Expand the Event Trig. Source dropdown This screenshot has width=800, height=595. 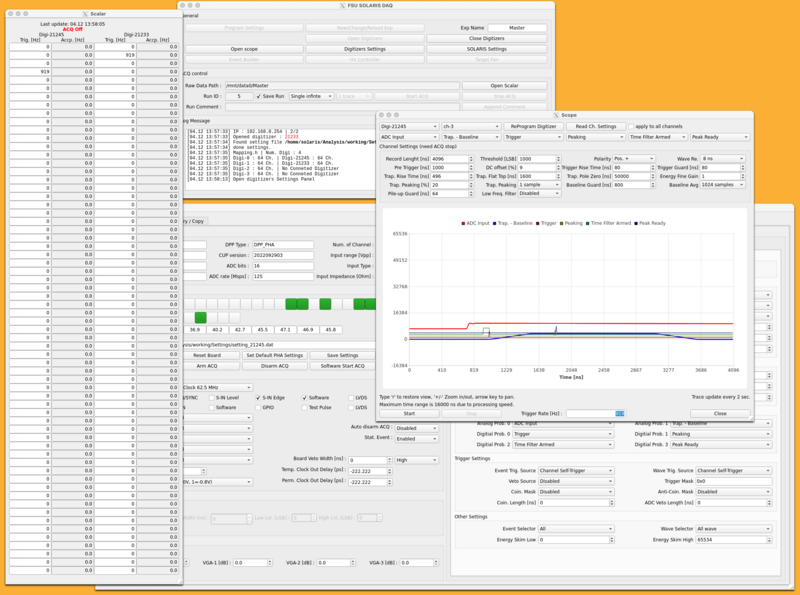tap(576, 470)
